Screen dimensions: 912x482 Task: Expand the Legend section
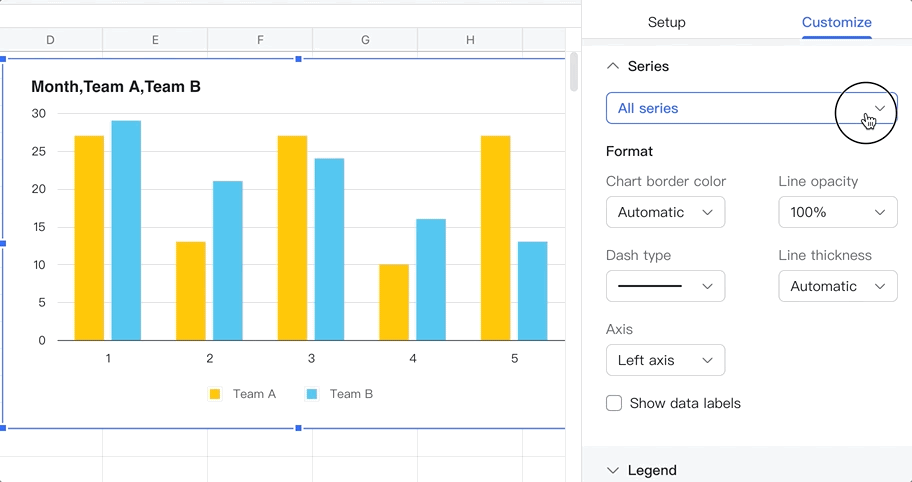click(x=613, y=470)
